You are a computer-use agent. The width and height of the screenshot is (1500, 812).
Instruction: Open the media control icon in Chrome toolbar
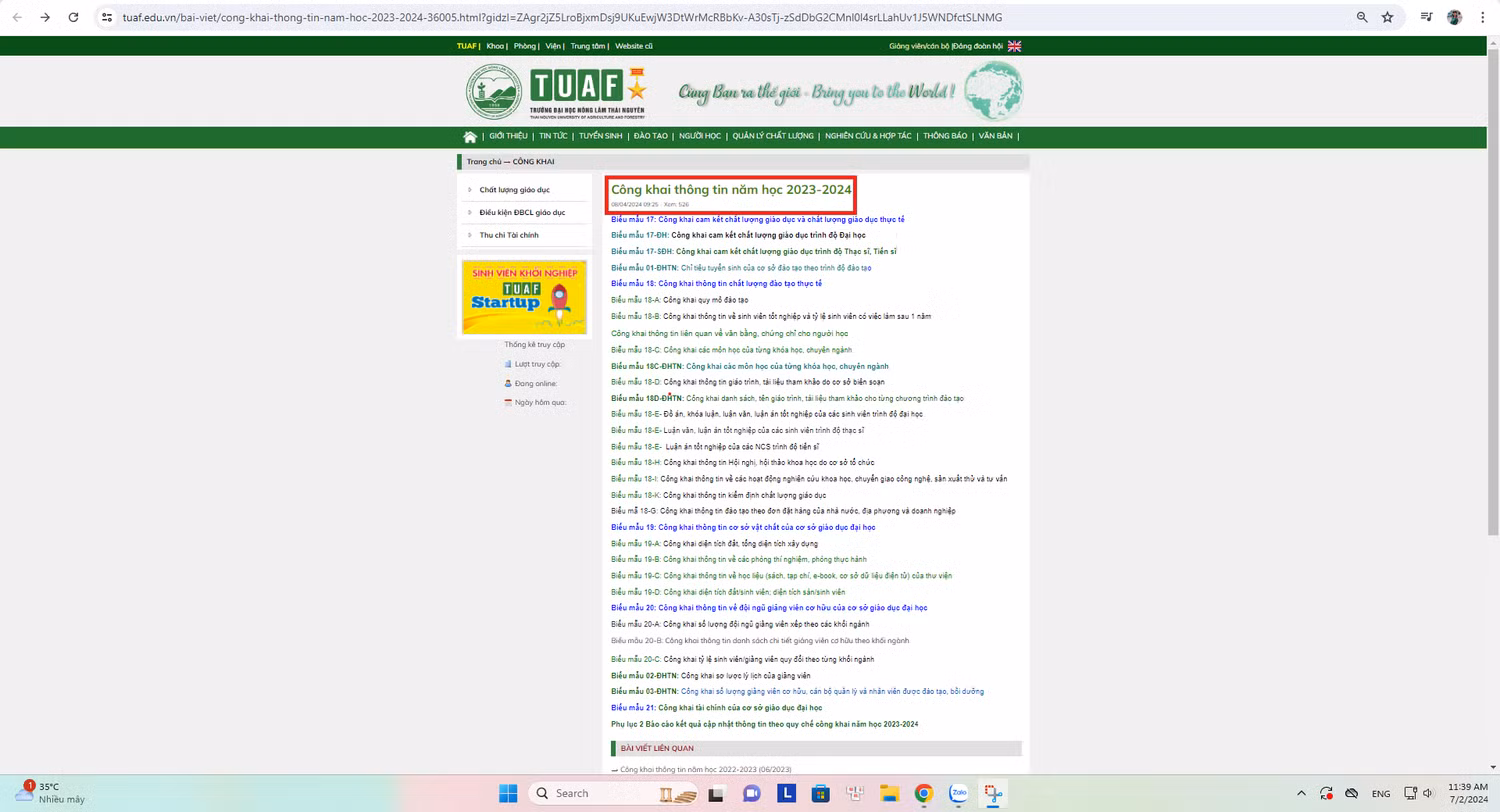point(1426,17)
